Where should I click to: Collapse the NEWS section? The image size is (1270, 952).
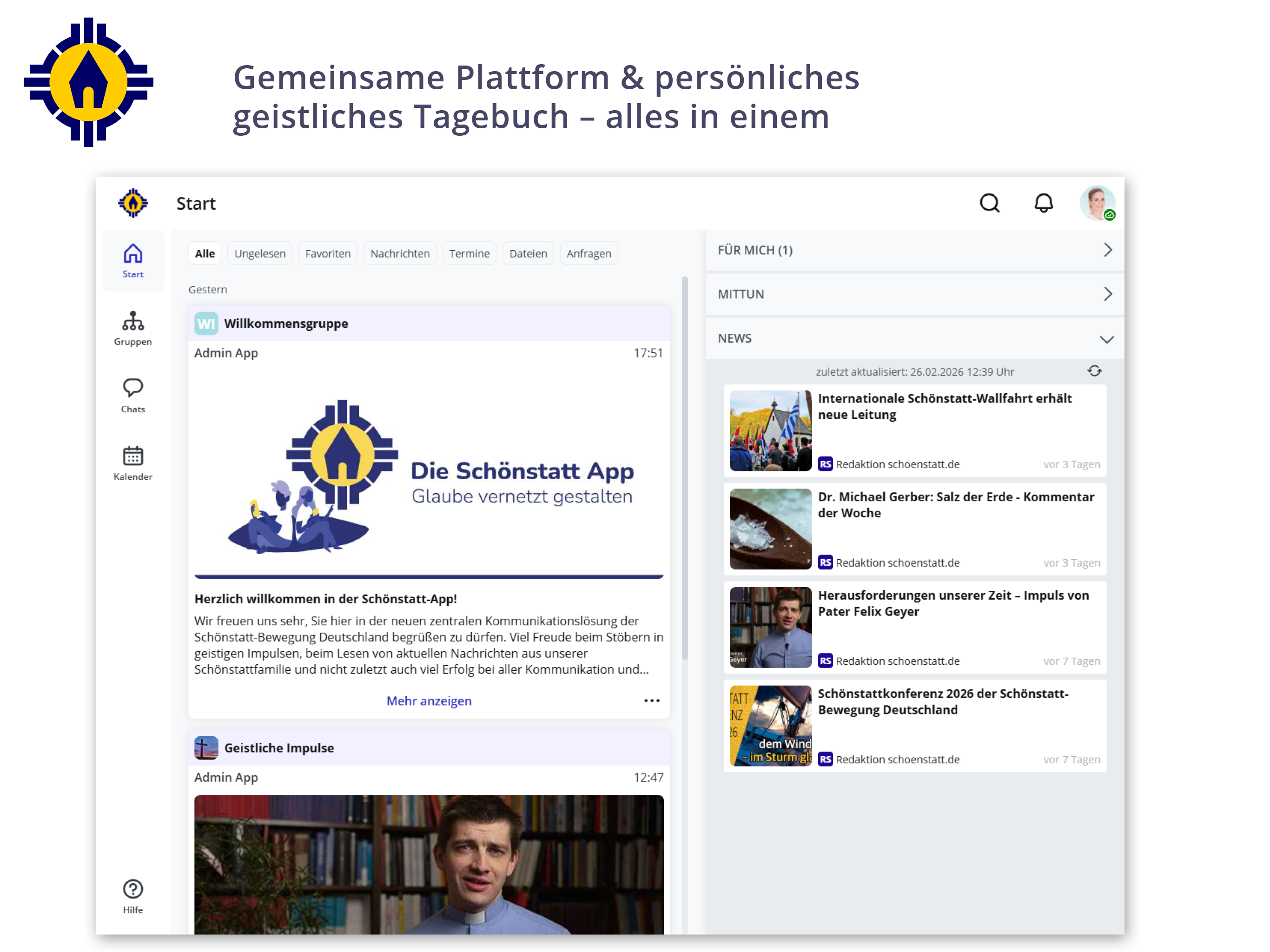[x=914, y=338]
